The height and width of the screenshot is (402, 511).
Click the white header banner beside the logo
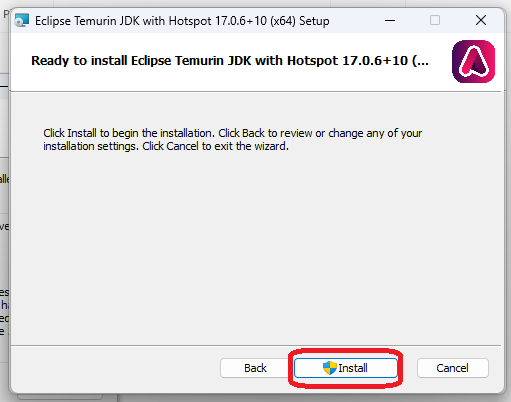coord(230,78)
